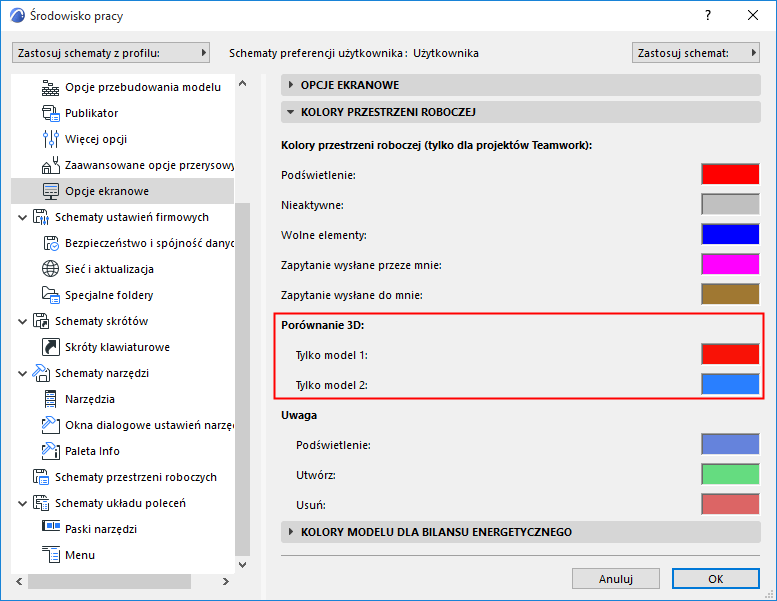
Task: Click the Okna dialogowe ustawień narzędzi icon
Action: click(x=51, y=425)
